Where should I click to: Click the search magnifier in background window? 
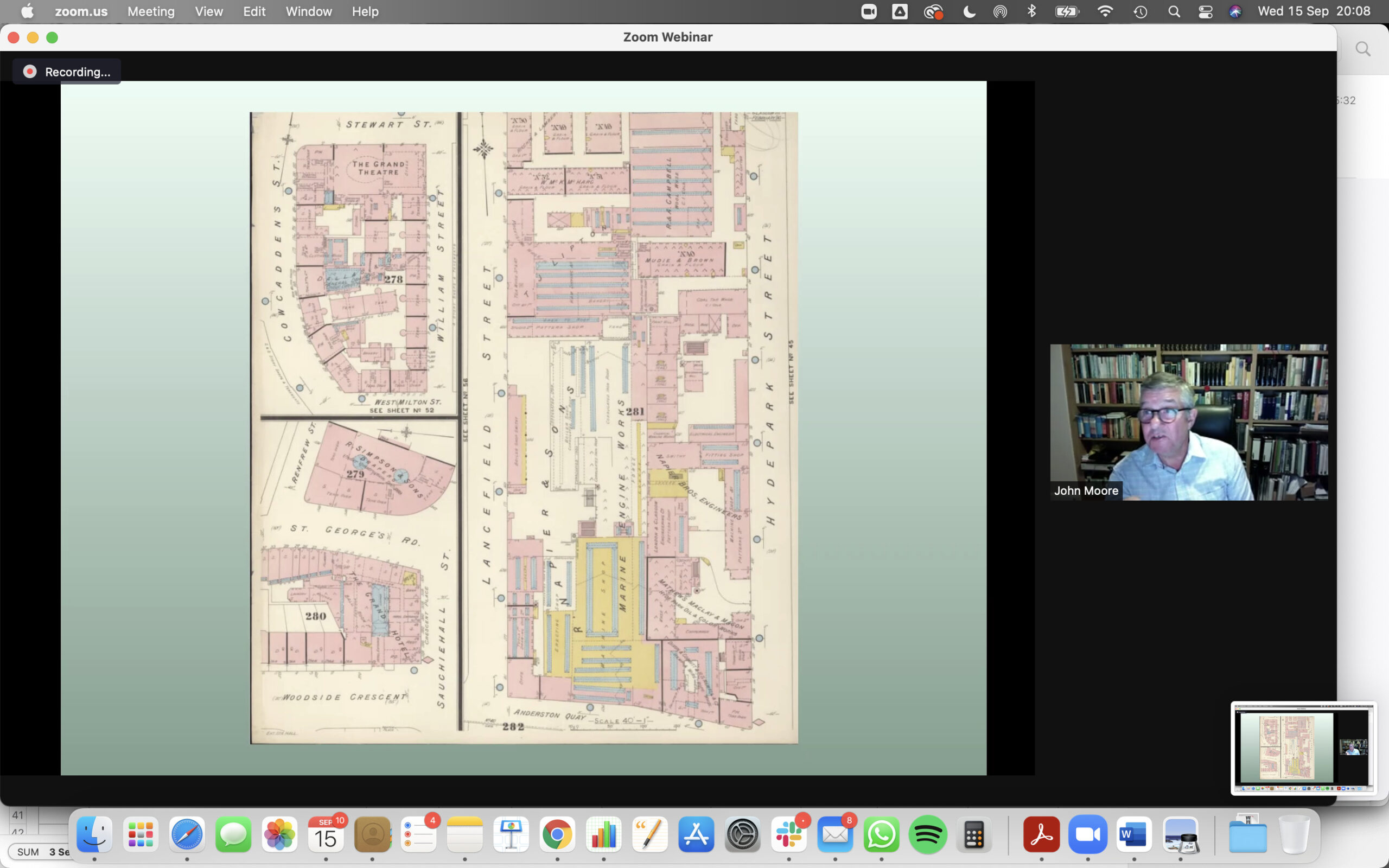point(1363,49)
